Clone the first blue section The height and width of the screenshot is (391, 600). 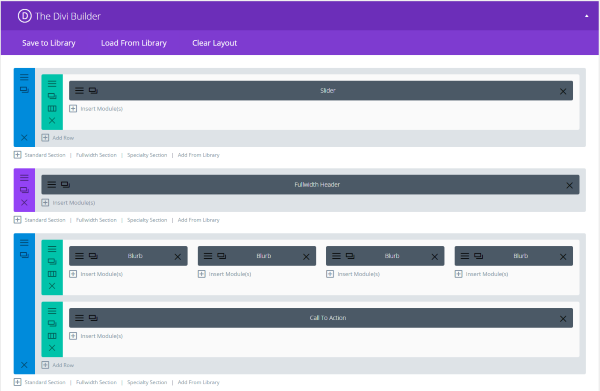tap(24, 90)
